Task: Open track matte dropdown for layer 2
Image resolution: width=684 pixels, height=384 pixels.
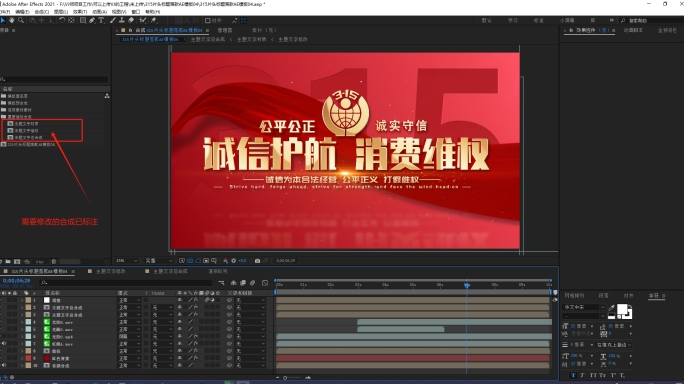Action: [162, 307]
